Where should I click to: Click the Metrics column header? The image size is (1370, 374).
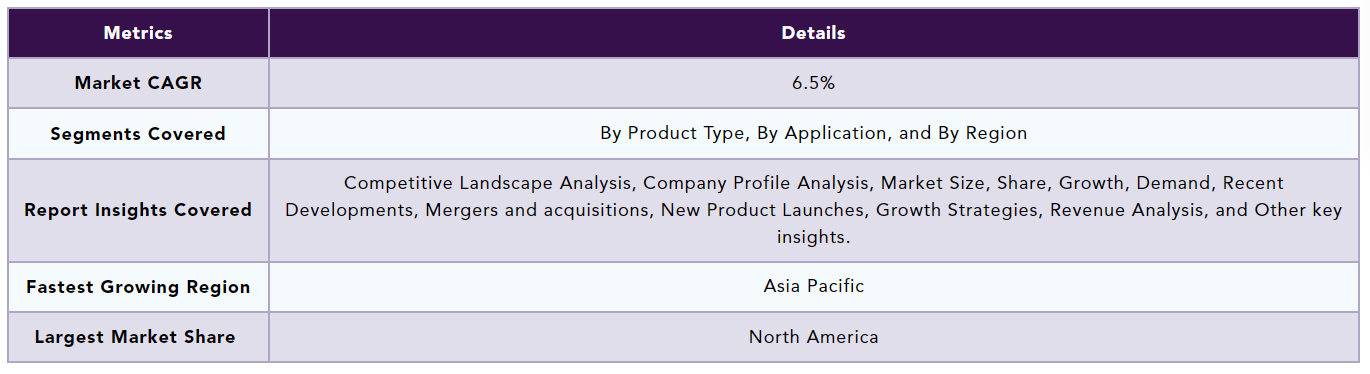pos(138,33)
